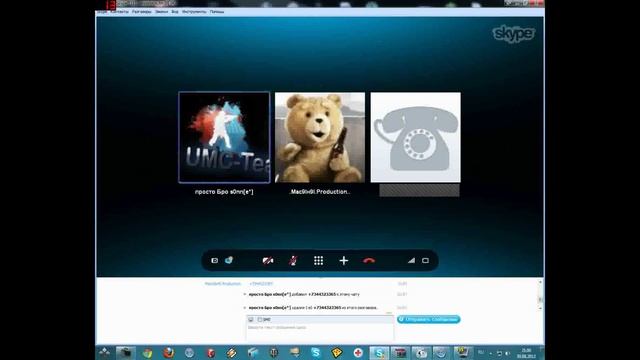Select teddy bear avatar of .Mac9in9l.Production
The height and width of the screenshot is (360, 640).
coord(320,137)
